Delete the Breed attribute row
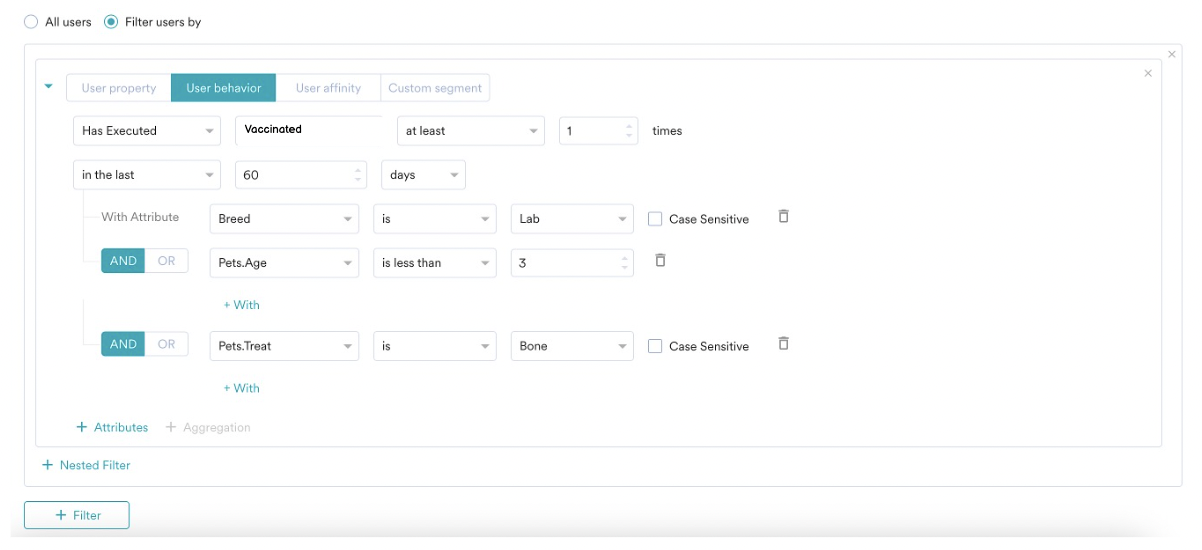Image resolution: width=1202 pixels, height=550 pixels. click(x=783, y=217)
